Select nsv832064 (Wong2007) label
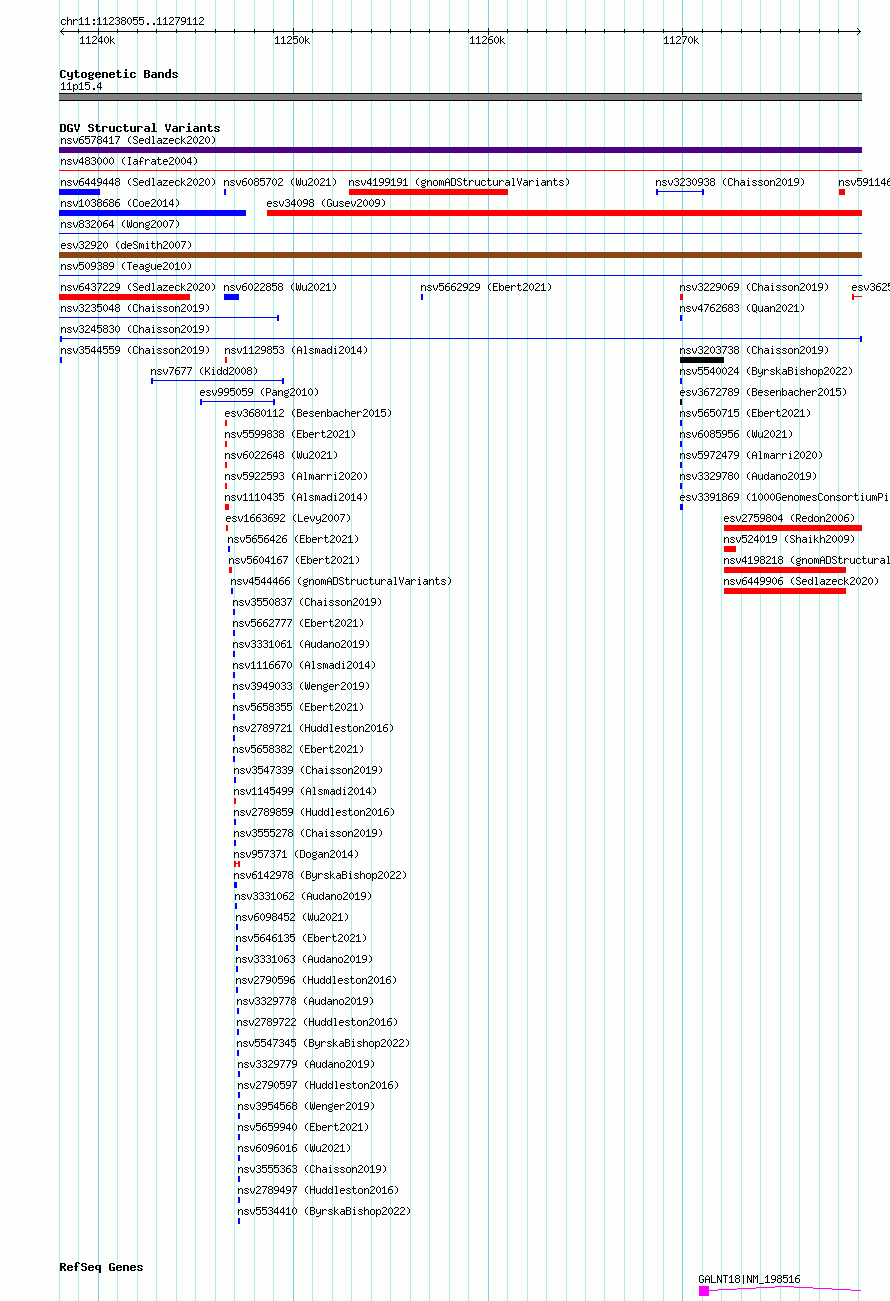 coord(120,224)
